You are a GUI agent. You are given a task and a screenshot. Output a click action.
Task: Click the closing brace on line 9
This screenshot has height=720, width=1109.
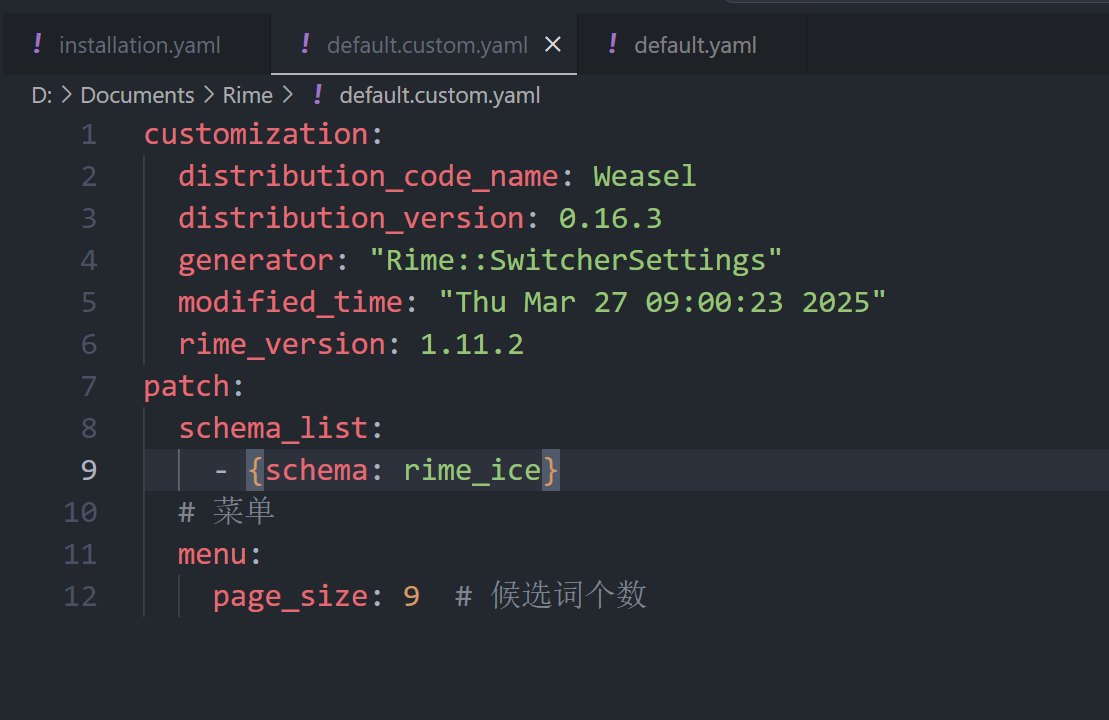pos(550,470)
